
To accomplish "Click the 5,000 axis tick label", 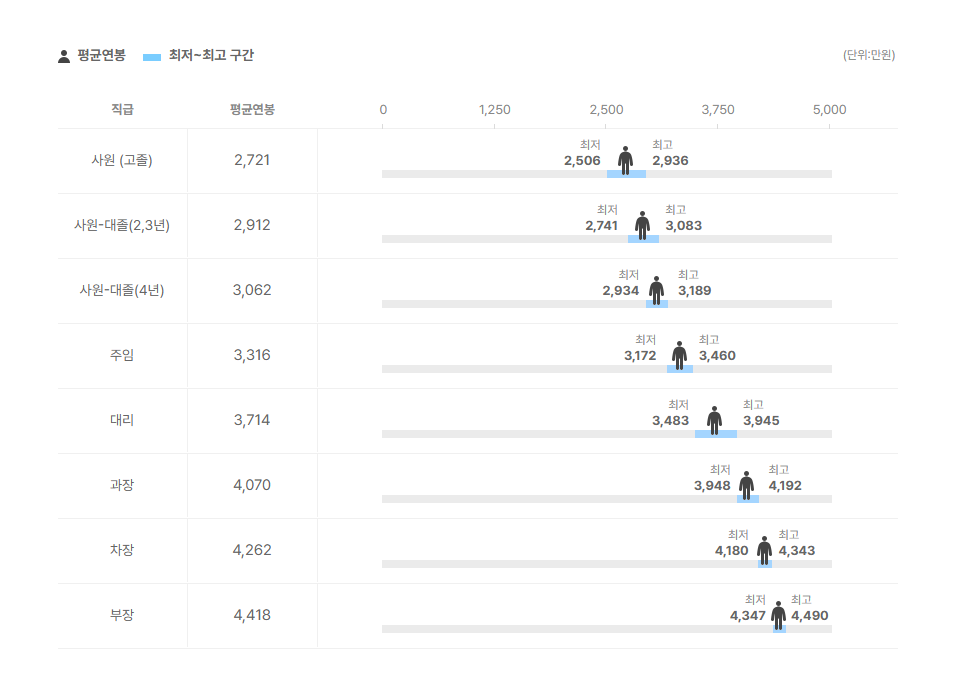I will coord(830,110).
